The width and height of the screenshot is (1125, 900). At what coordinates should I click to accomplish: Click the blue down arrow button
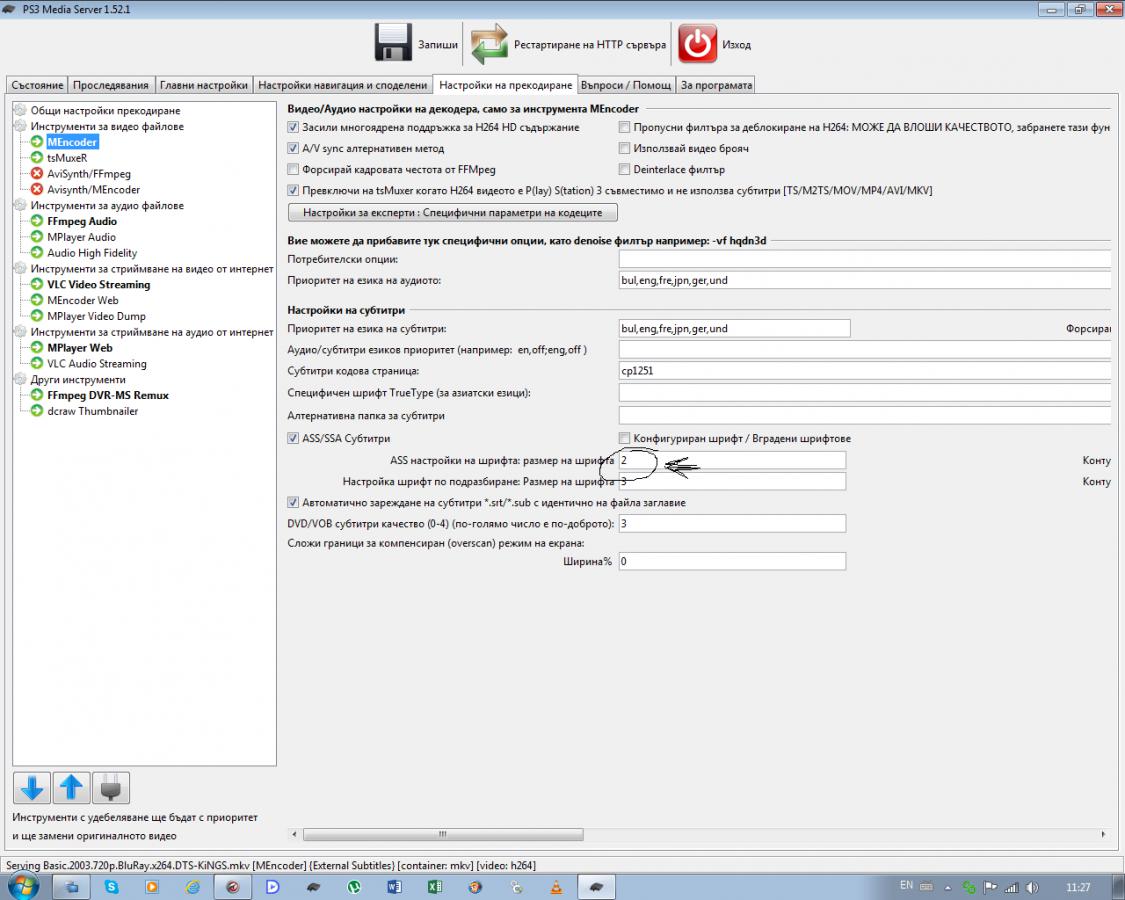click(x=32, y=788)
